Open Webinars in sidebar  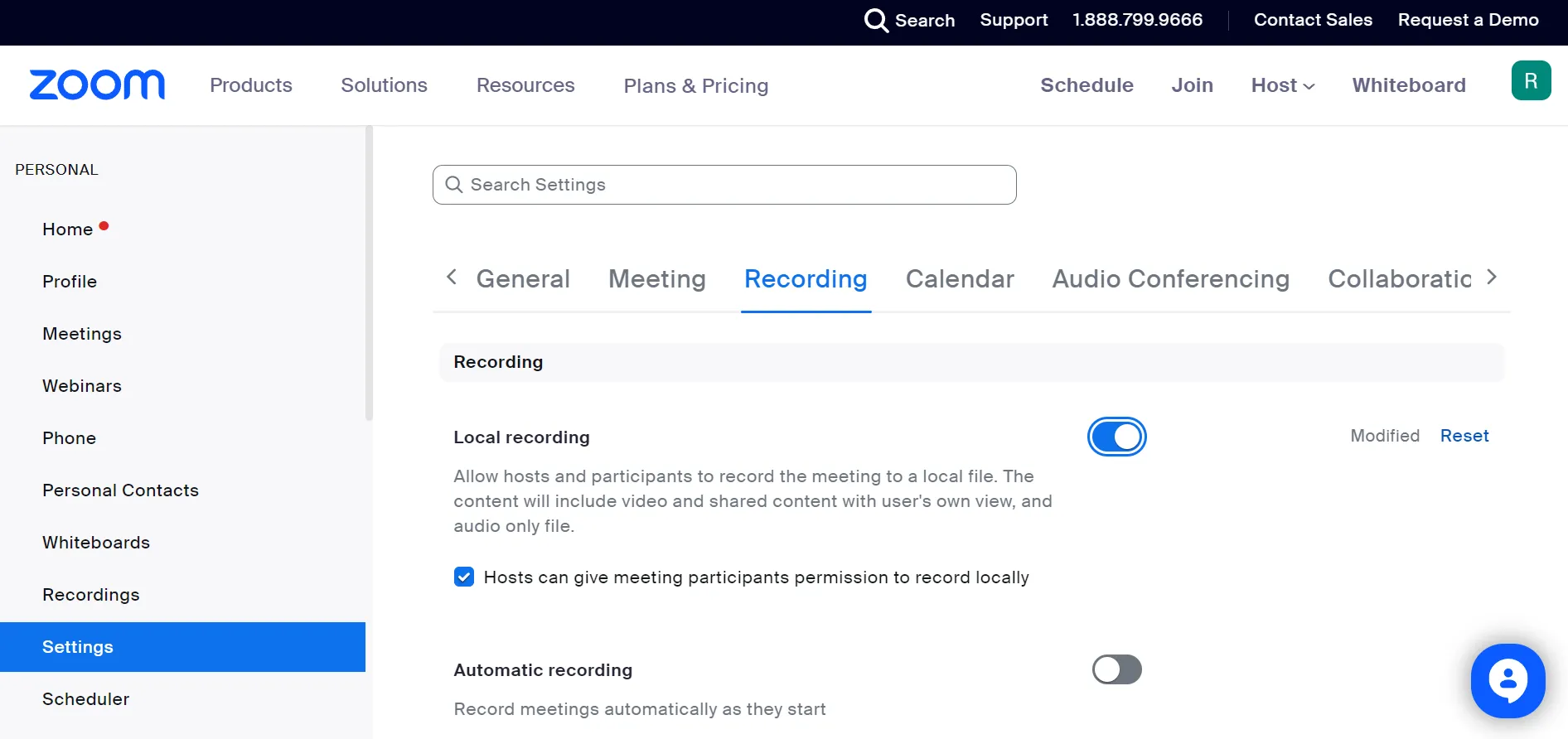pos(82,386)
